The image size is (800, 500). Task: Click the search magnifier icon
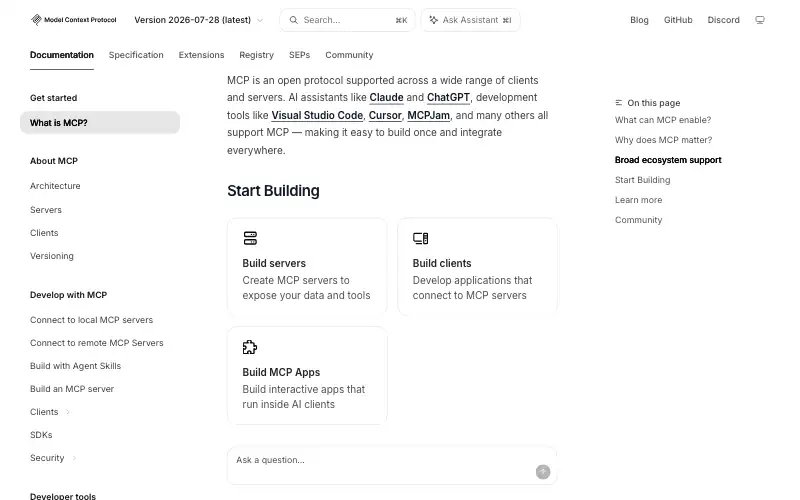[x=293, y=20]
